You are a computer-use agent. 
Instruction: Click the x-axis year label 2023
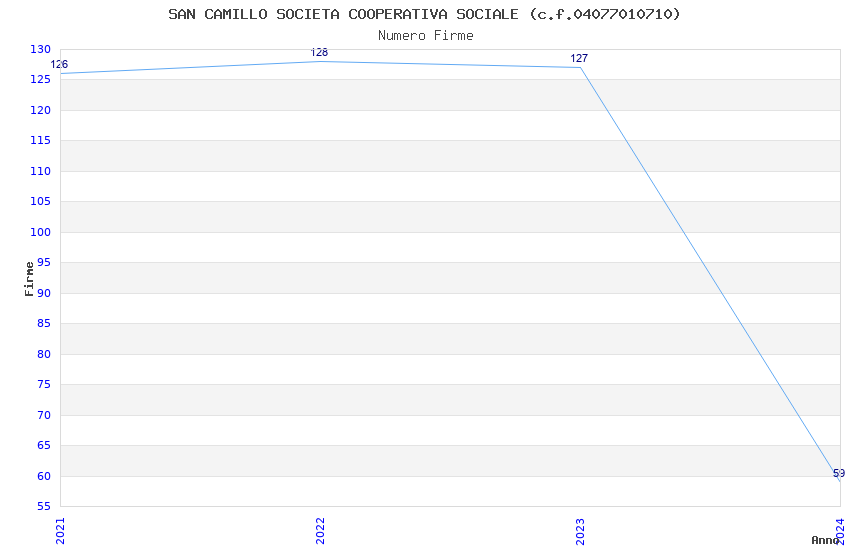[580, 531]
